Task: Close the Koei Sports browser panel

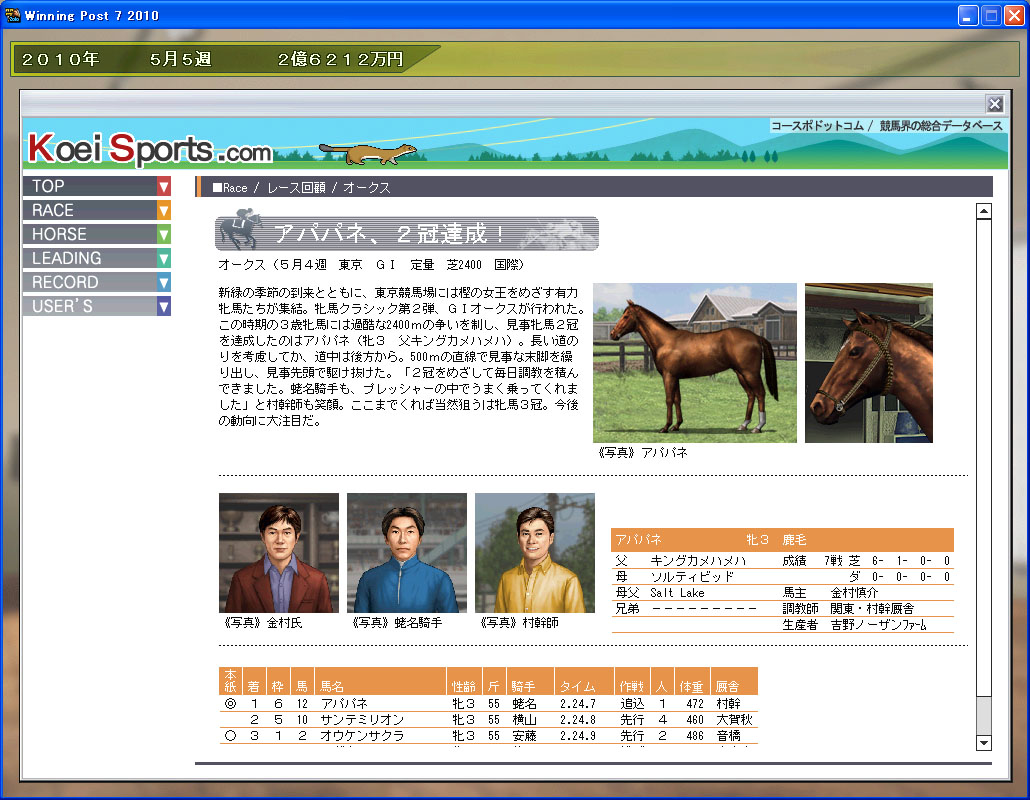Action: click(x=995, y=104)
